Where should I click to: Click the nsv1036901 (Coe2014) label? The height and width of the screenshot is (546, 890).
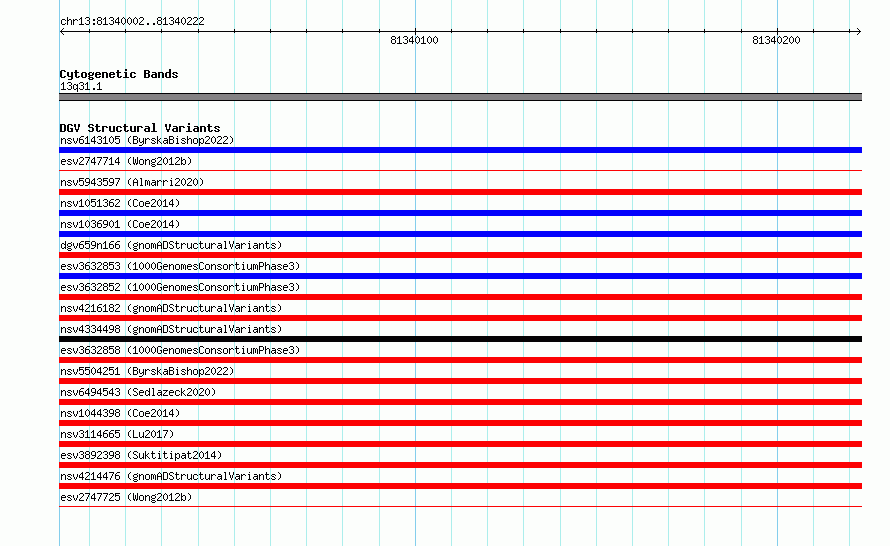pyautogui.click(x=120, y=224)
